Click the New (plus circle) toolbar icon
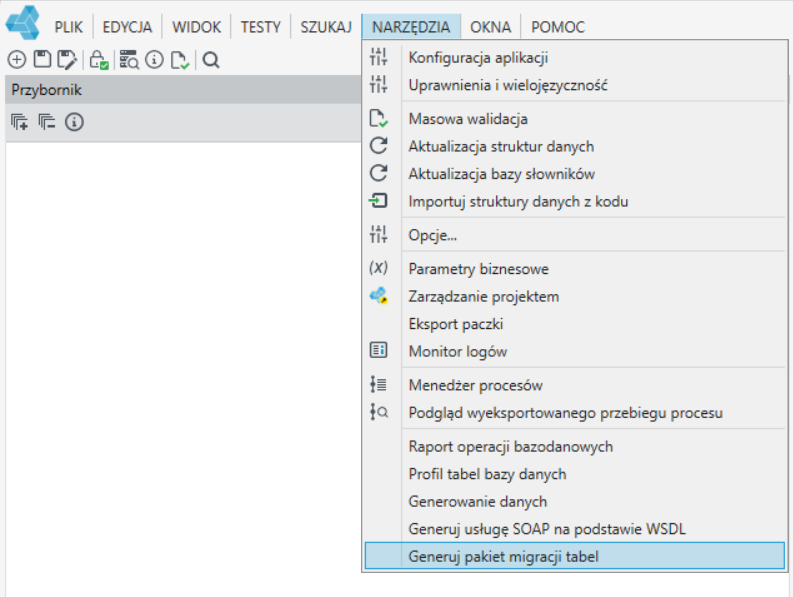The image size is (793, 597). 17,60
